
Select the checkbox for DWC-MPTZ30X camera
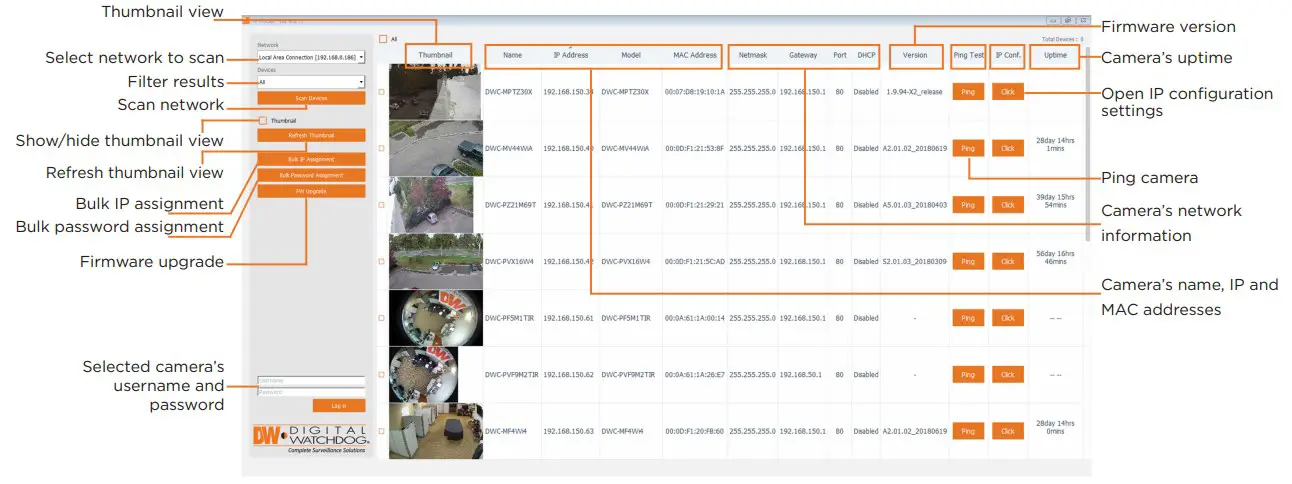pos(381,92)
